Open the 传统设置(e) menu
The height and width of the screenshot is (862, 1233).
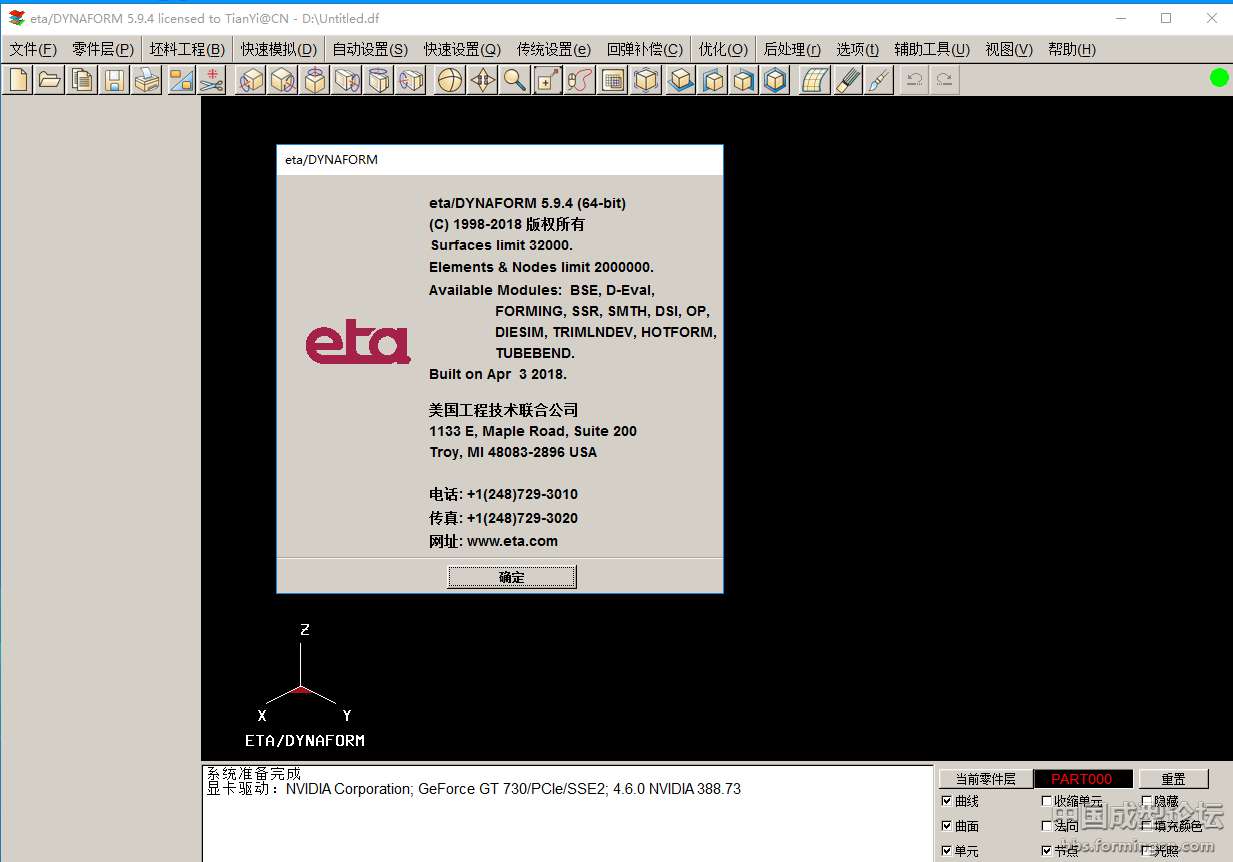[554, 49]
